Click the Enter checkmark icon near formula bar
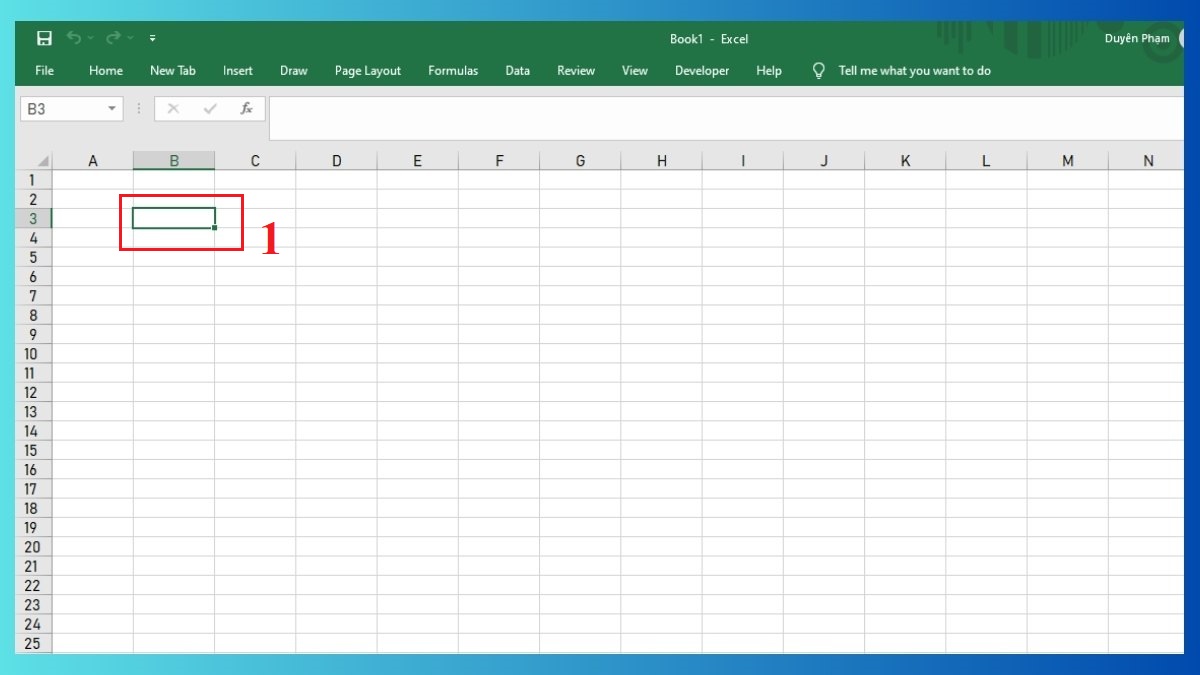 point(210,108)
